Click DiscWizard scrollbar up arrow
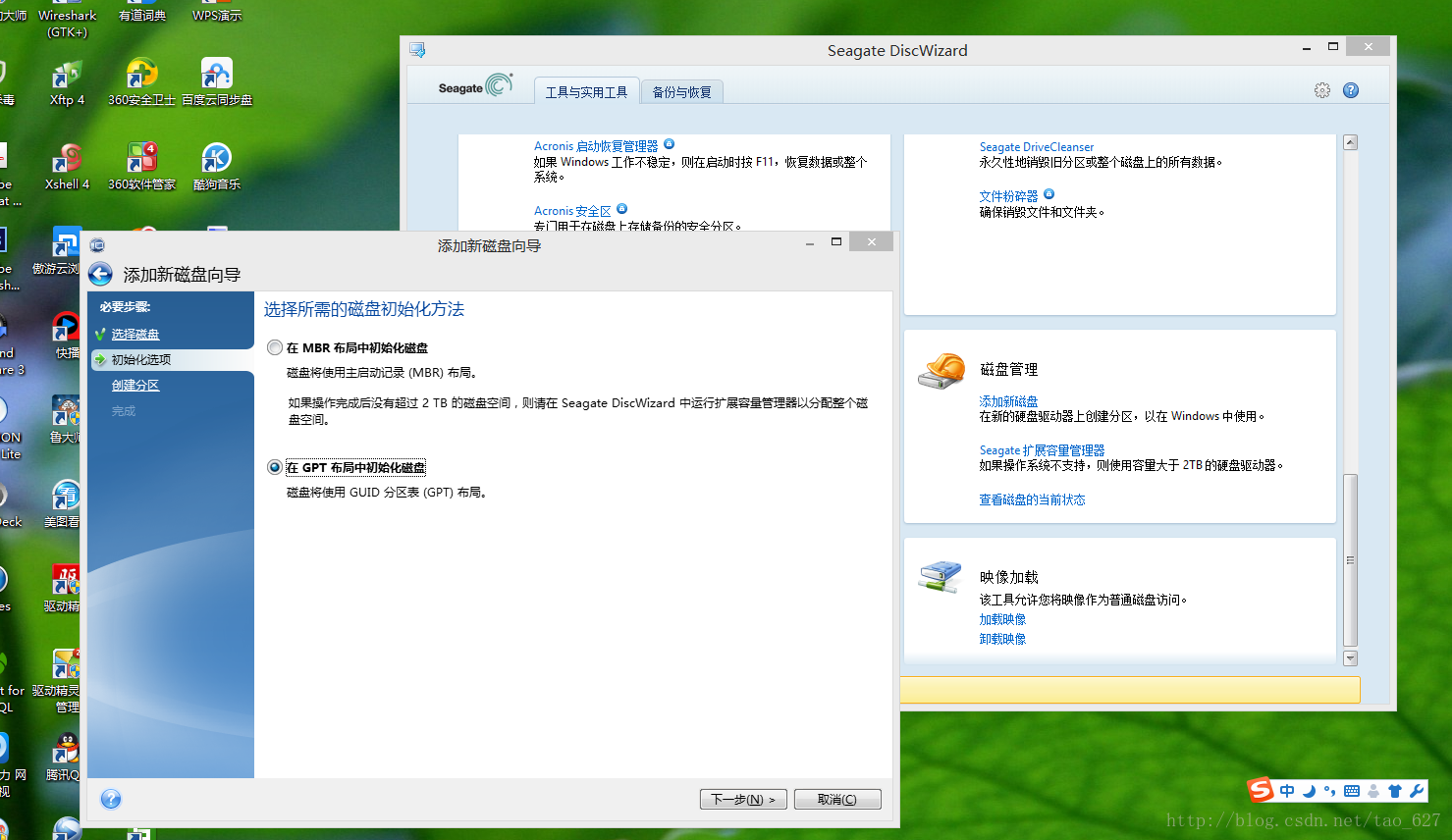 click(x=1350, y=142)
